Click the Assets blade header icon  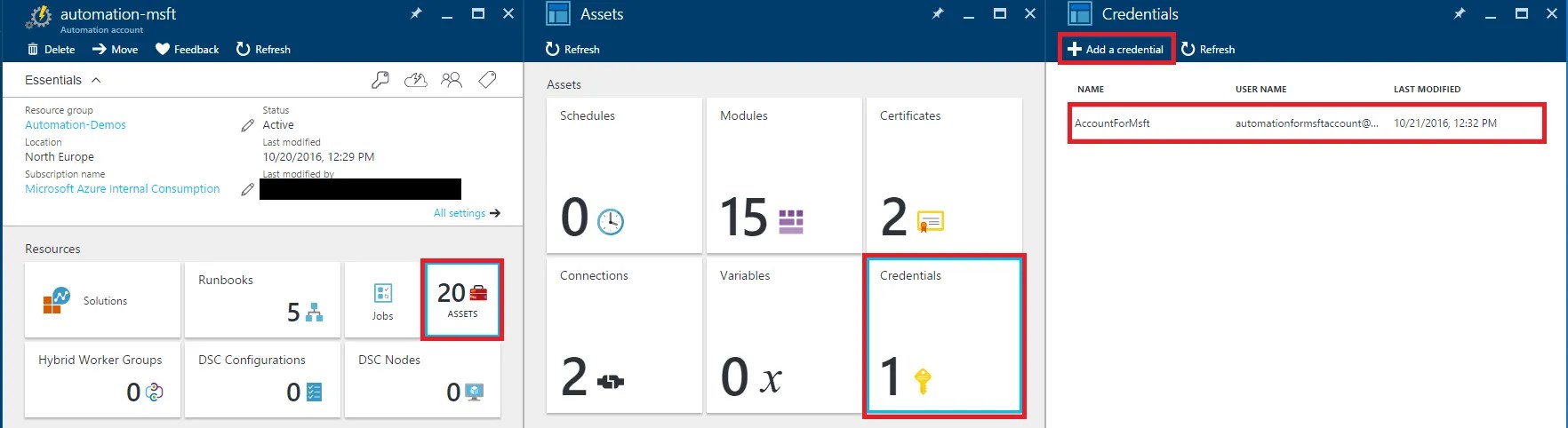pos(558,13)
